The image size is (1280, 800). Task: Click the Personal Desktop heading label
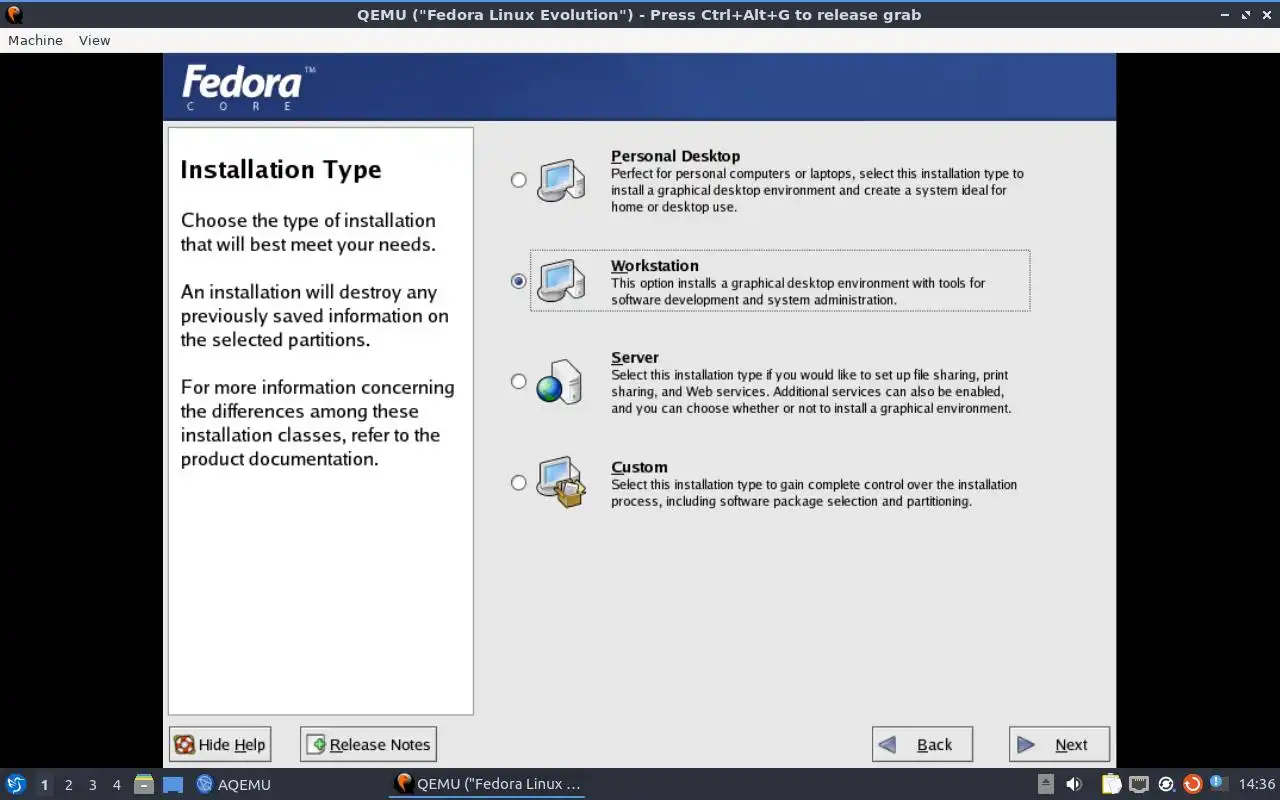coord(675,156)
